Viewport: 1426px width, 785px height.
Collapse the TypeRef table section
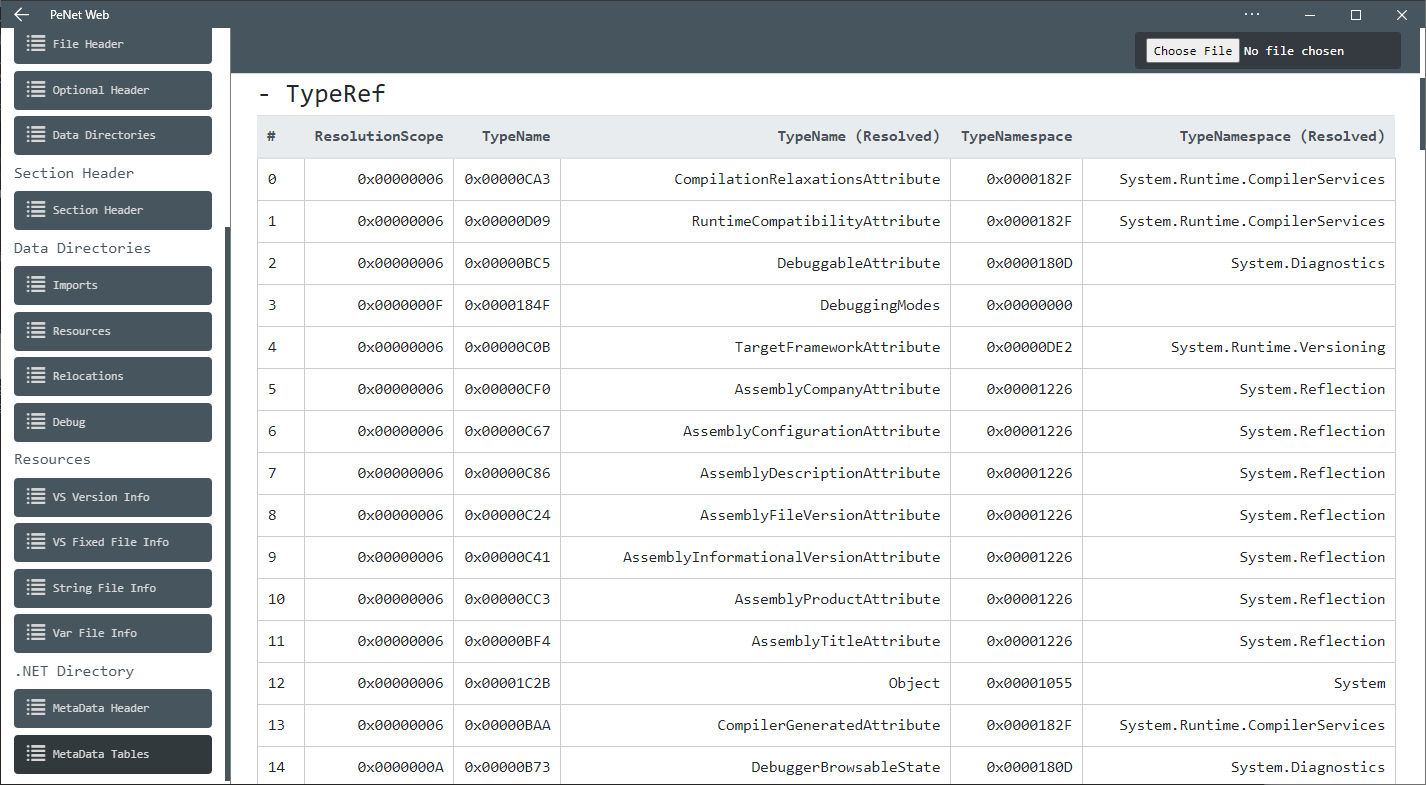pyautogui.click(x=263, y=93)
